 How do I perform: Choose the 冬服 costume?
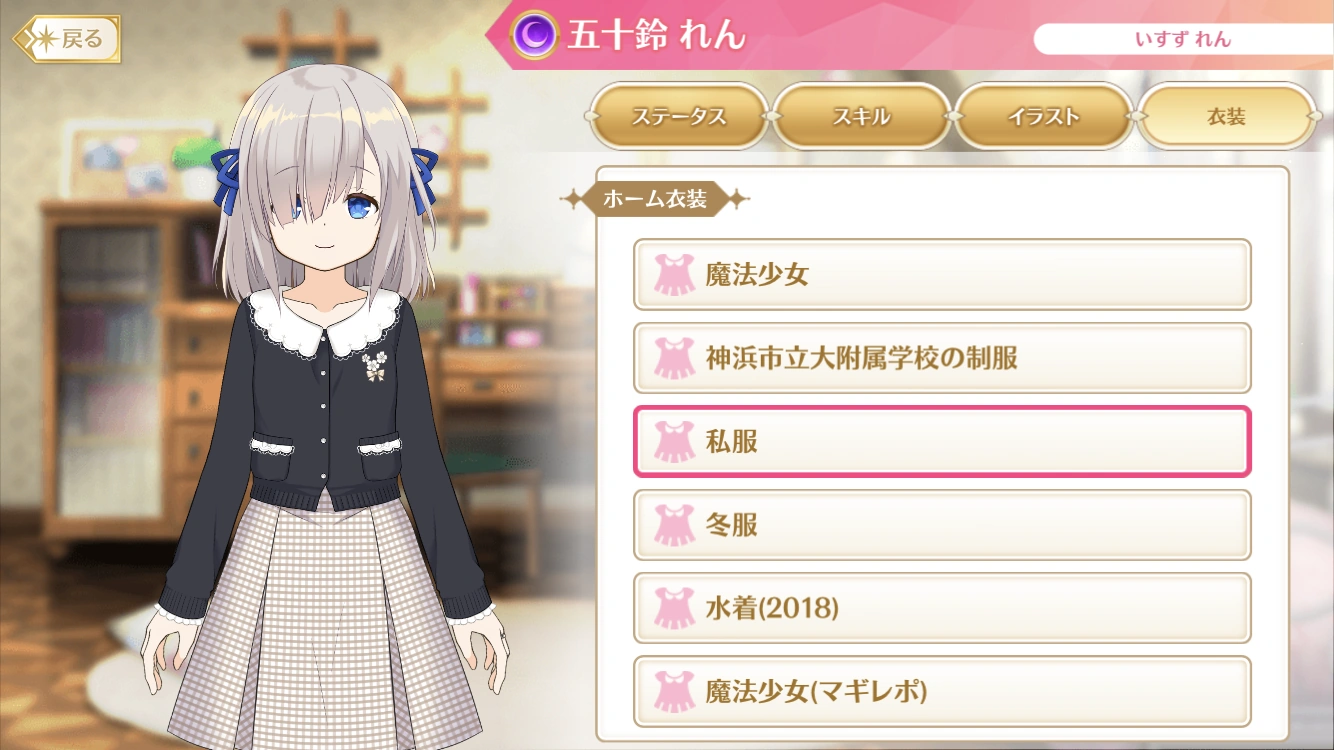[942, 524]
